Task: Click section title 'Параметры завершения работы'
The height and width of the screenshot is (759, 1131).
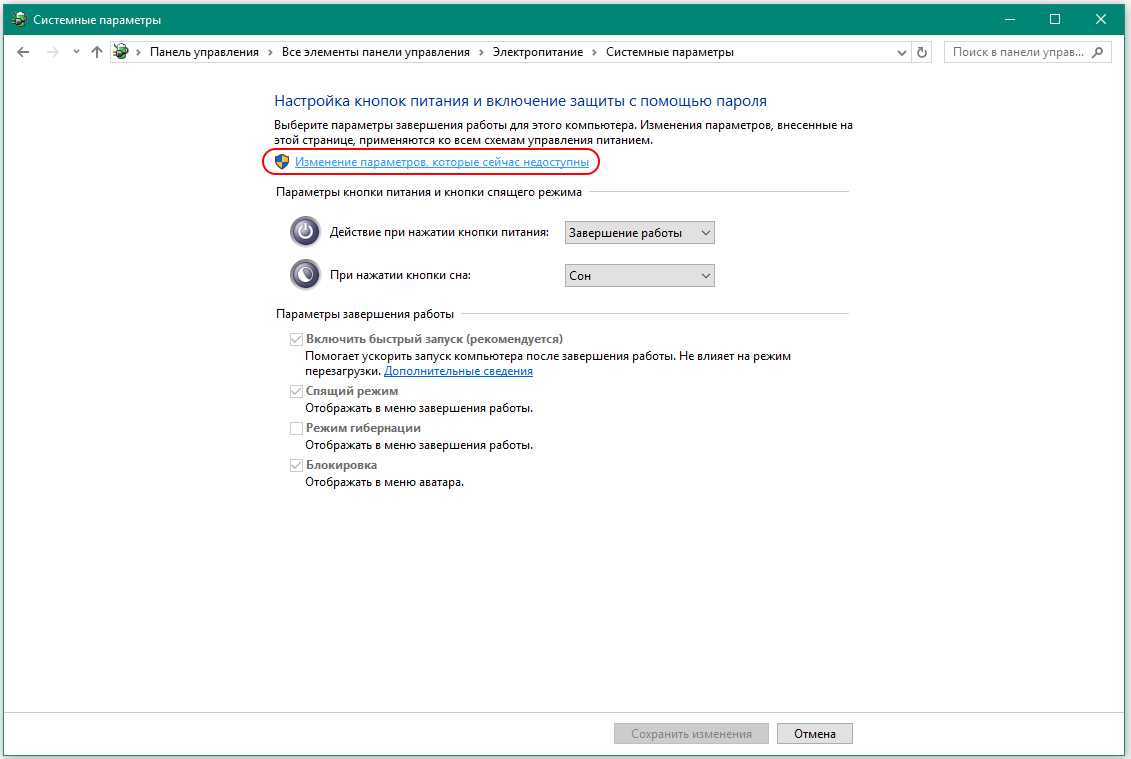Action: [365, 314]
